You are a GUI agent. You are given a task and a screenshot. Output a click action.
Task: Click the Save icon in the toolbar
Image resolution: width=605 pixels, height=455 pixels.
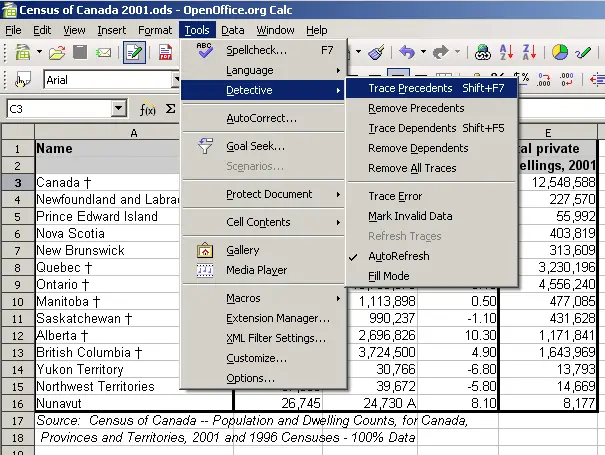point(79,52)
